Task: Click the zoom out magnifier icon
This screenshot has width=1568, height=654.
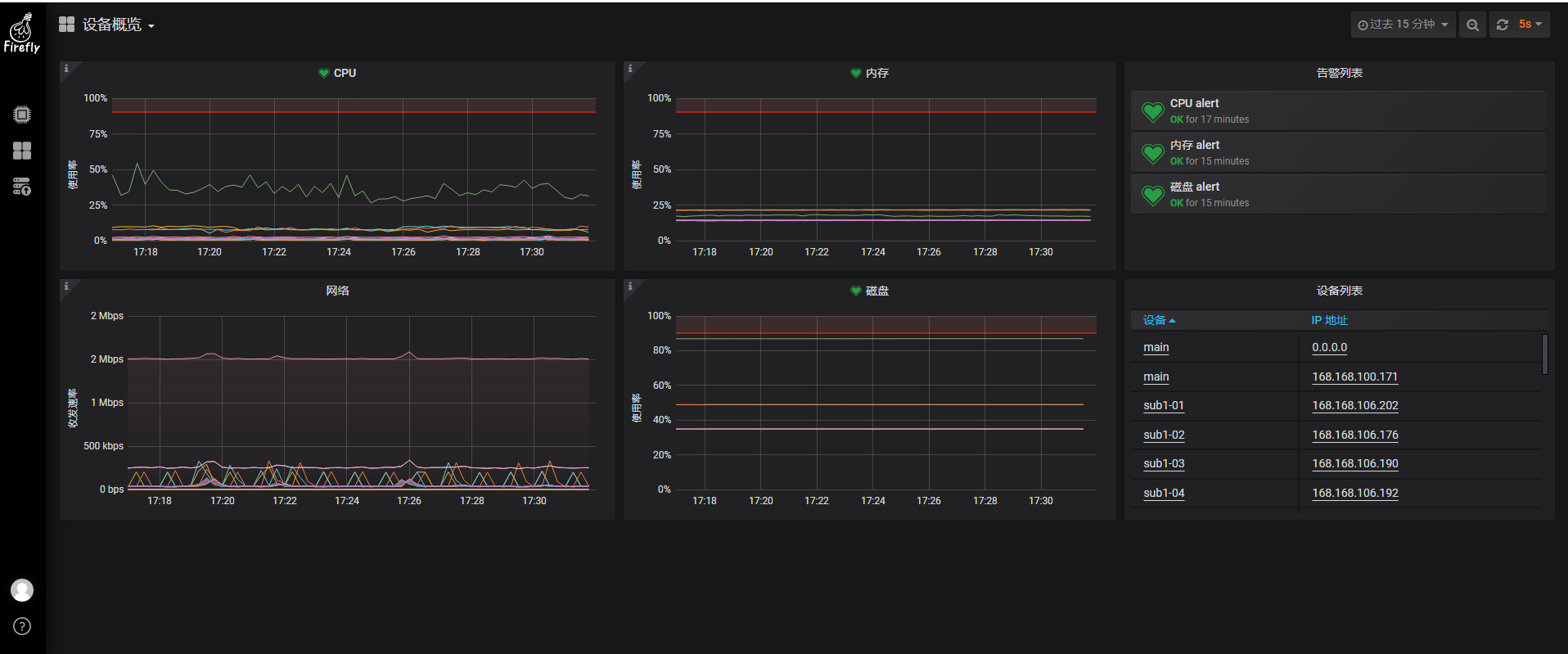Action: point(1472,25)
